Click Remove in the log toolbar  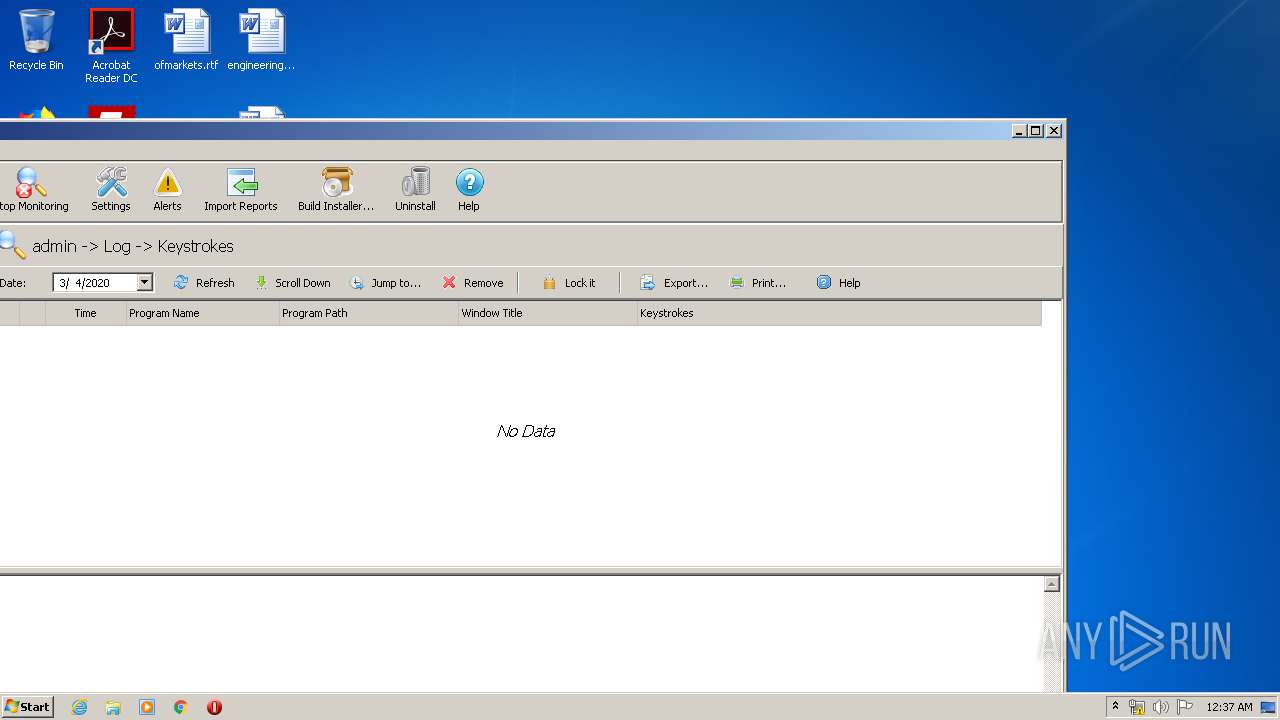[473, 283]
